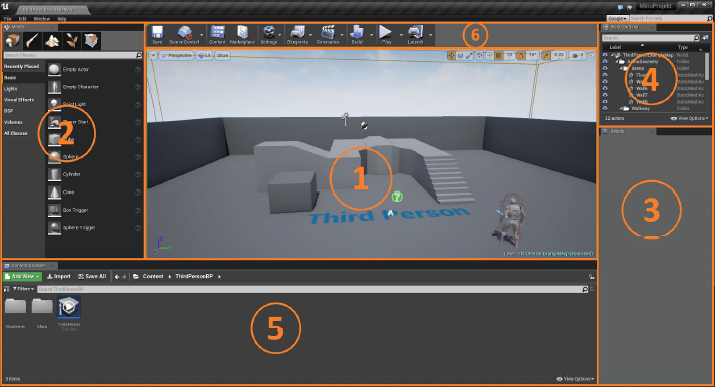The width and height of the screenshot is (715, 387).
Task: Open the Help menu
Action: pos(62,19)
